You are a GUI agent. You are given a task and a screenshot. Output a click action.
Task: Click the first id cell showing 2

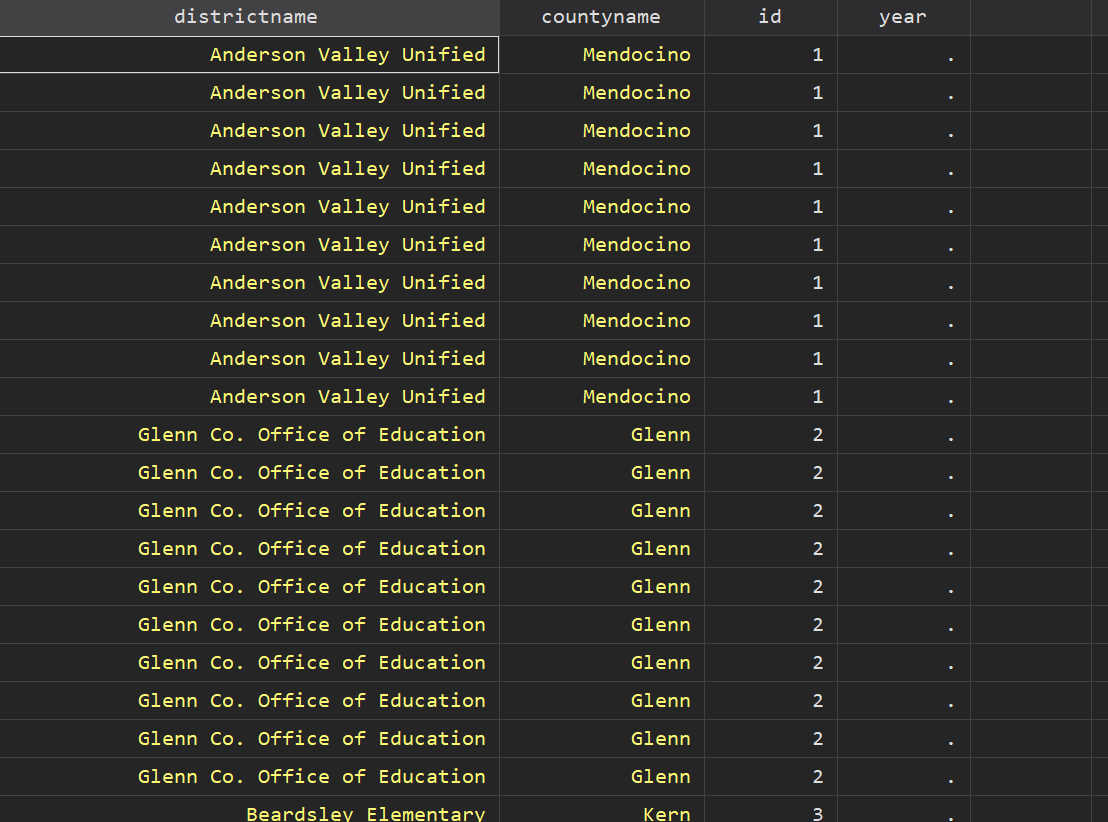tap(817, 435)
